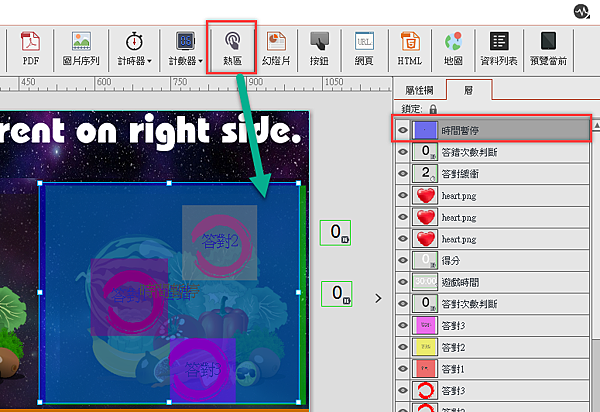The height and width of the screenshot is (412, 600).
Task: Collapse the right panel with the chevron arrow
Action: click(378, 298)
